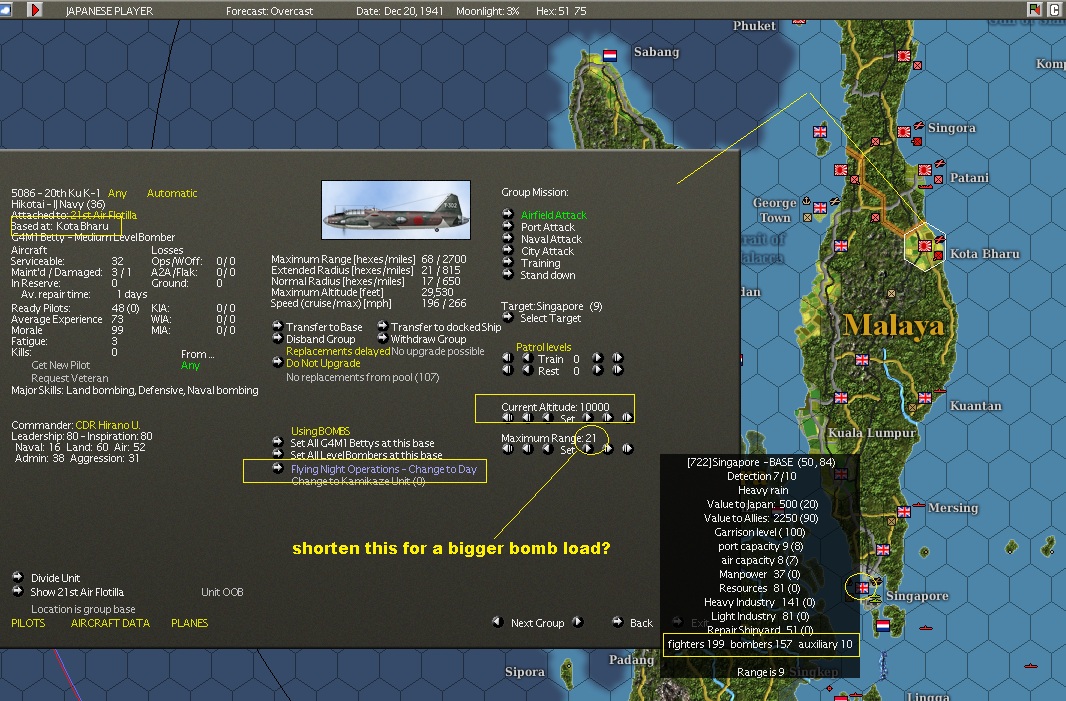Click the red end-turn arrow in top bar
The width and height of the screenshot is (1066, 701).
[x=35, y=10]
